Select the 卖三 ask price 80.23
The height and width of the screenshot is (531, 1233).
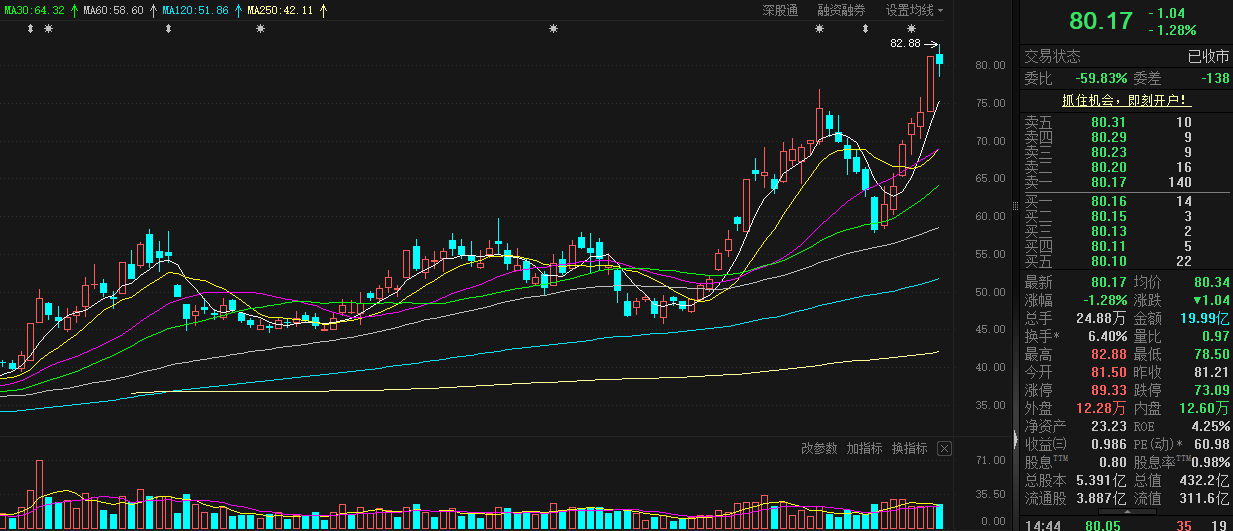pos(1109,152)
